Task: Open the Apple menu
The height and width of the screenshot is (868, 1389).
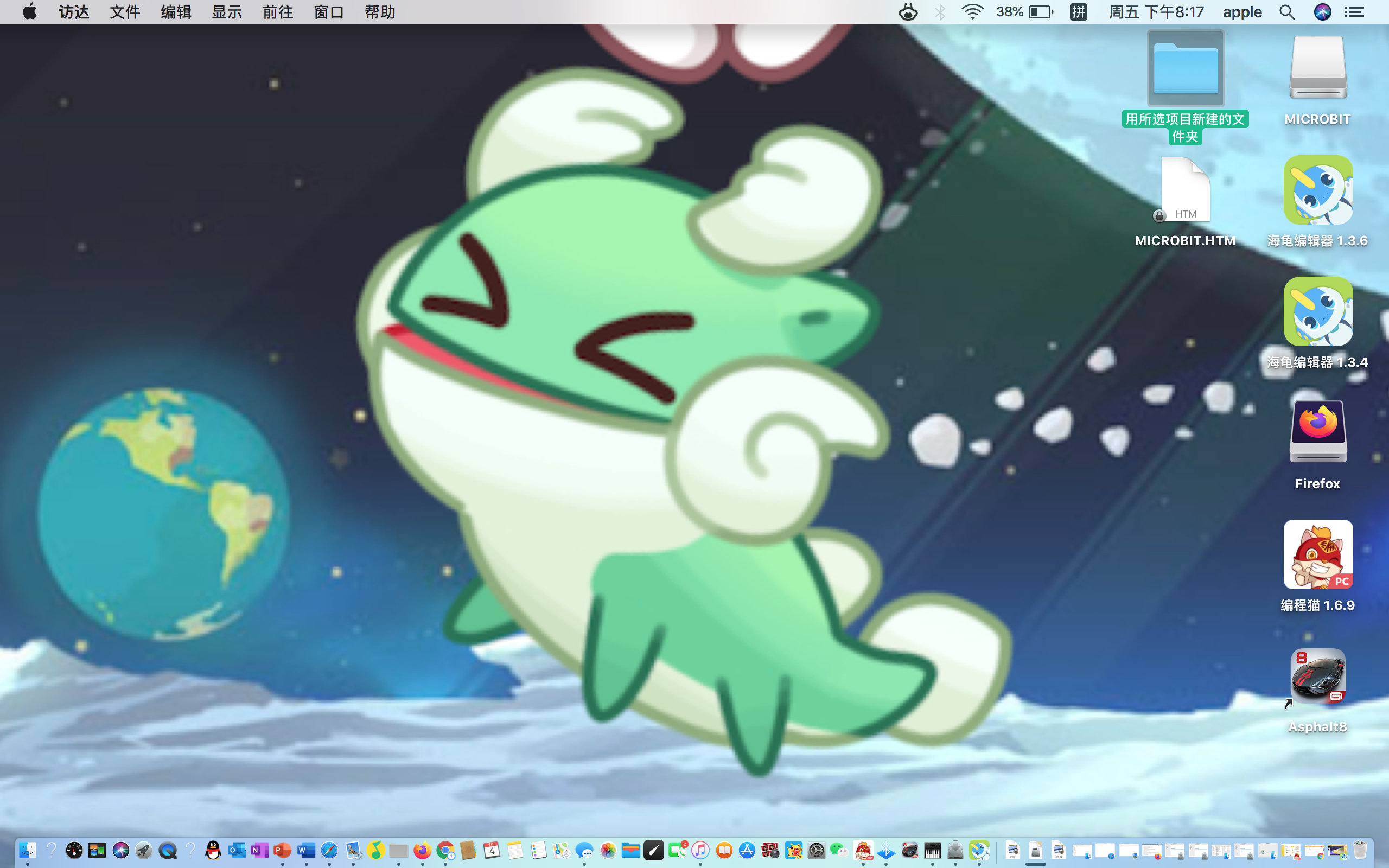Action: tap(29, 11)
